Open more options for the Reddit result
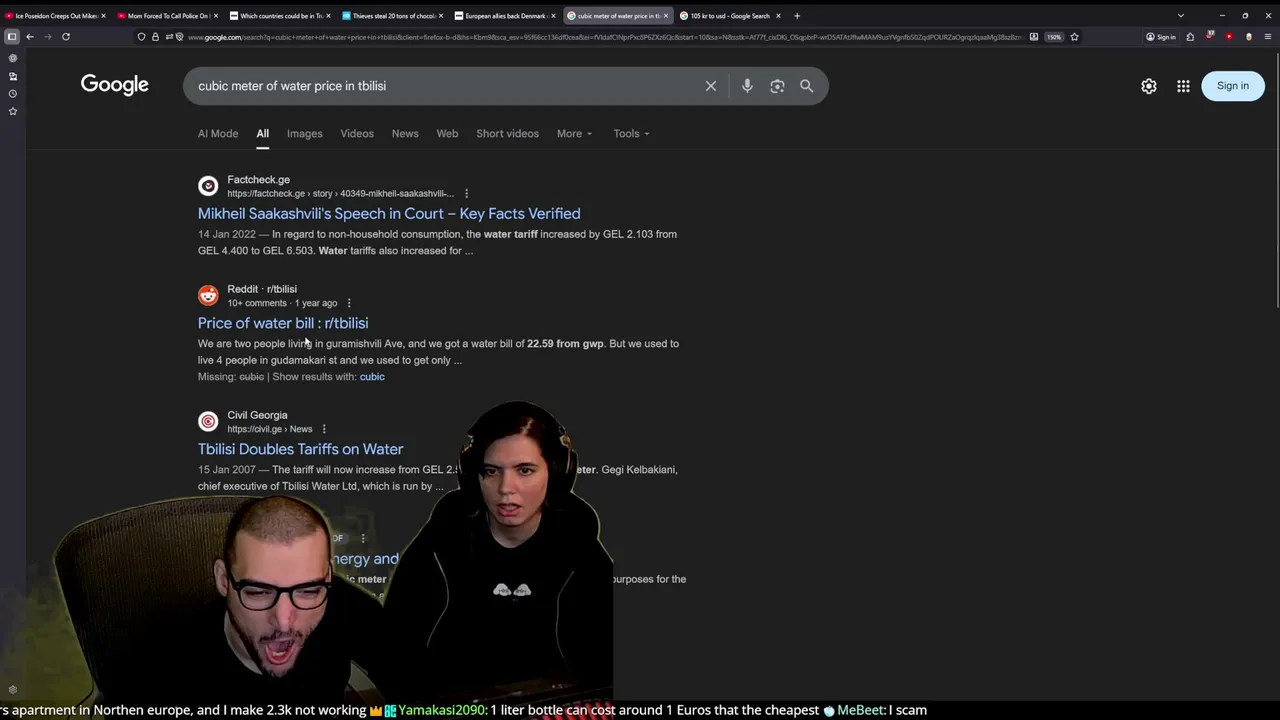Image resolution: width=1280 pixels, height=720 pixels. tap(349, 303)
